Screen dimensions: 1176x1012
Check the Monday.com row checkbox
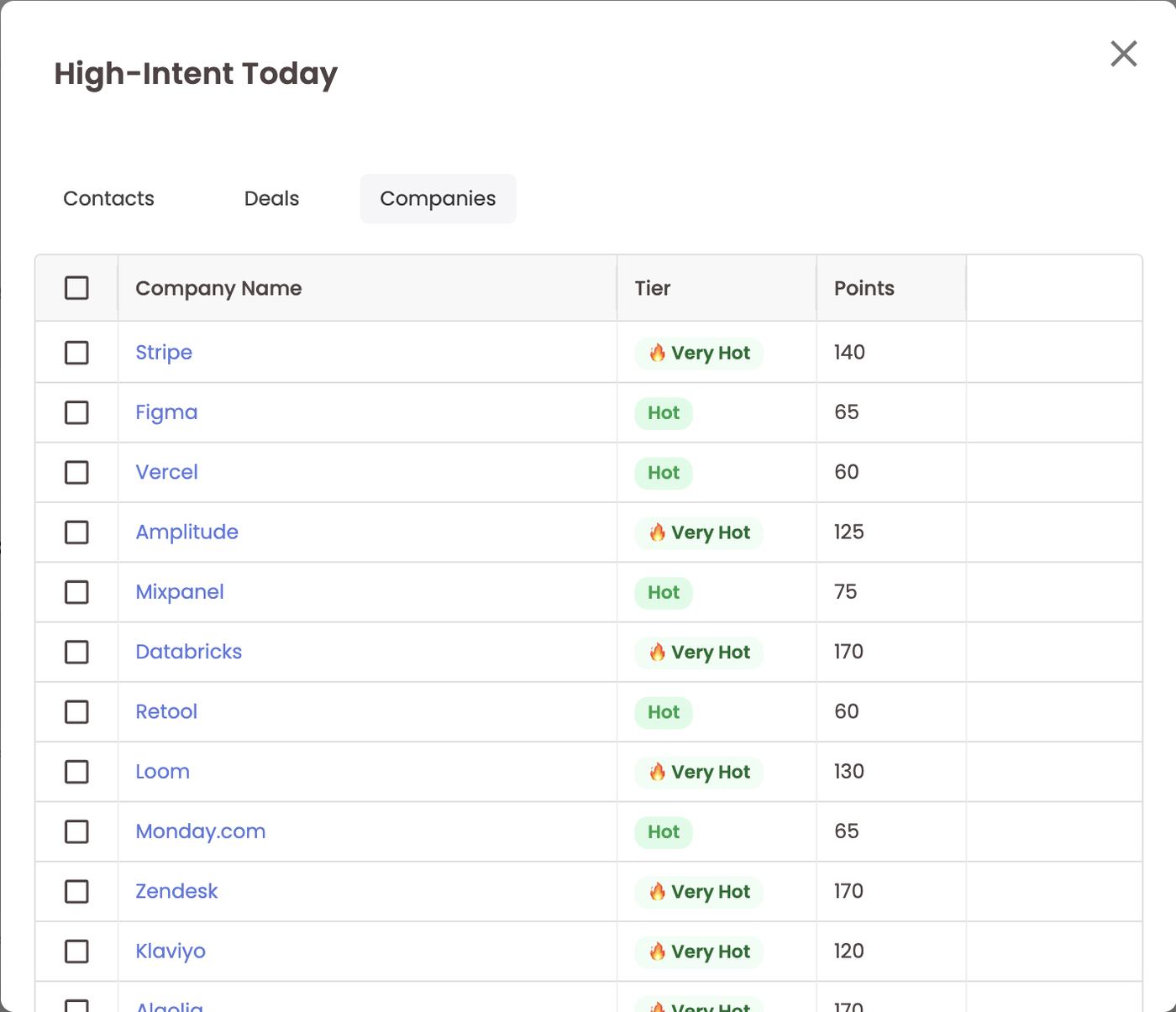(x=76, y=831)
